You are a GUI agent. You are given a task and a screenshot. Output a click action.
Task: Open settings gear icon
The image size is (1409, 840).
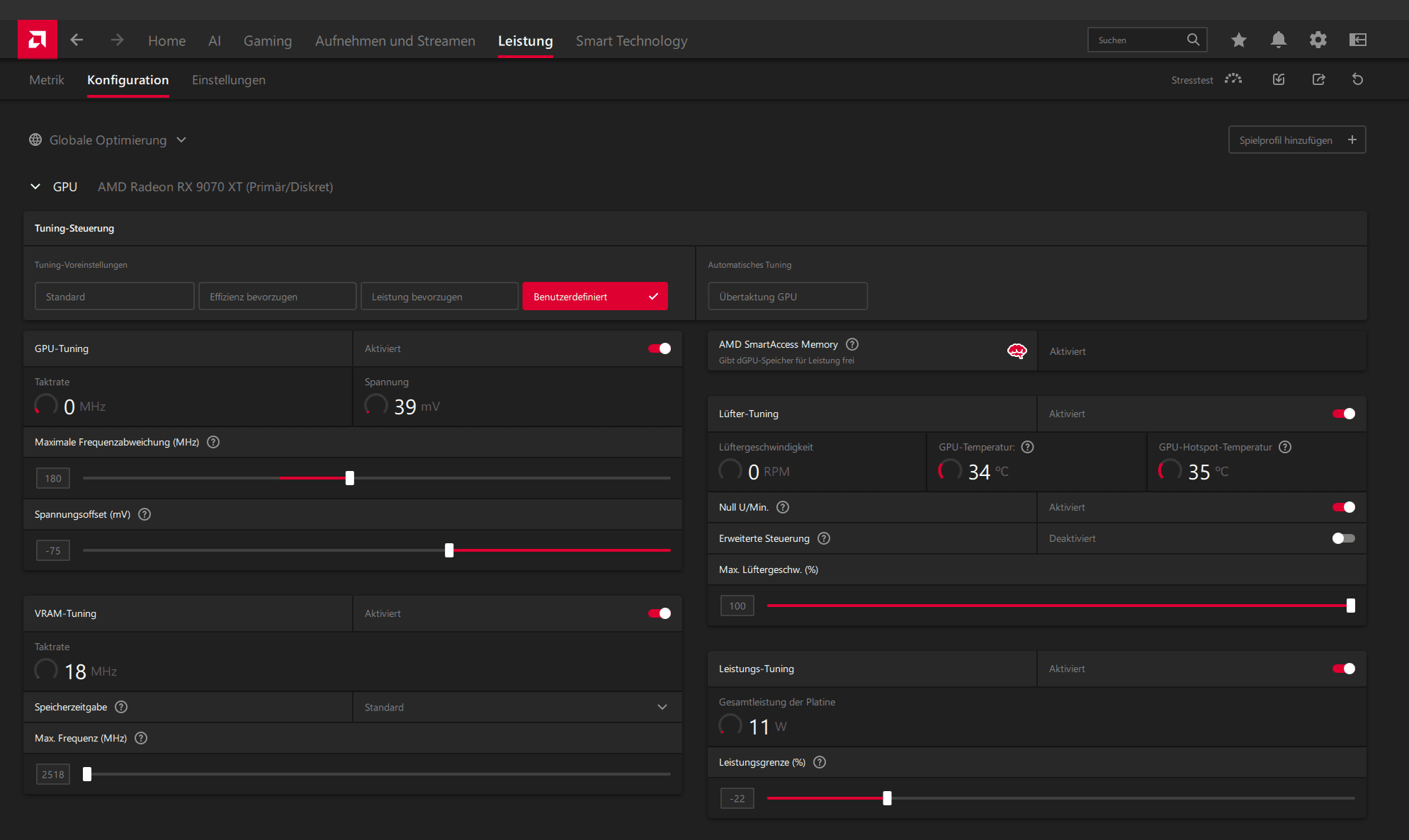(x=1318, y=40)
